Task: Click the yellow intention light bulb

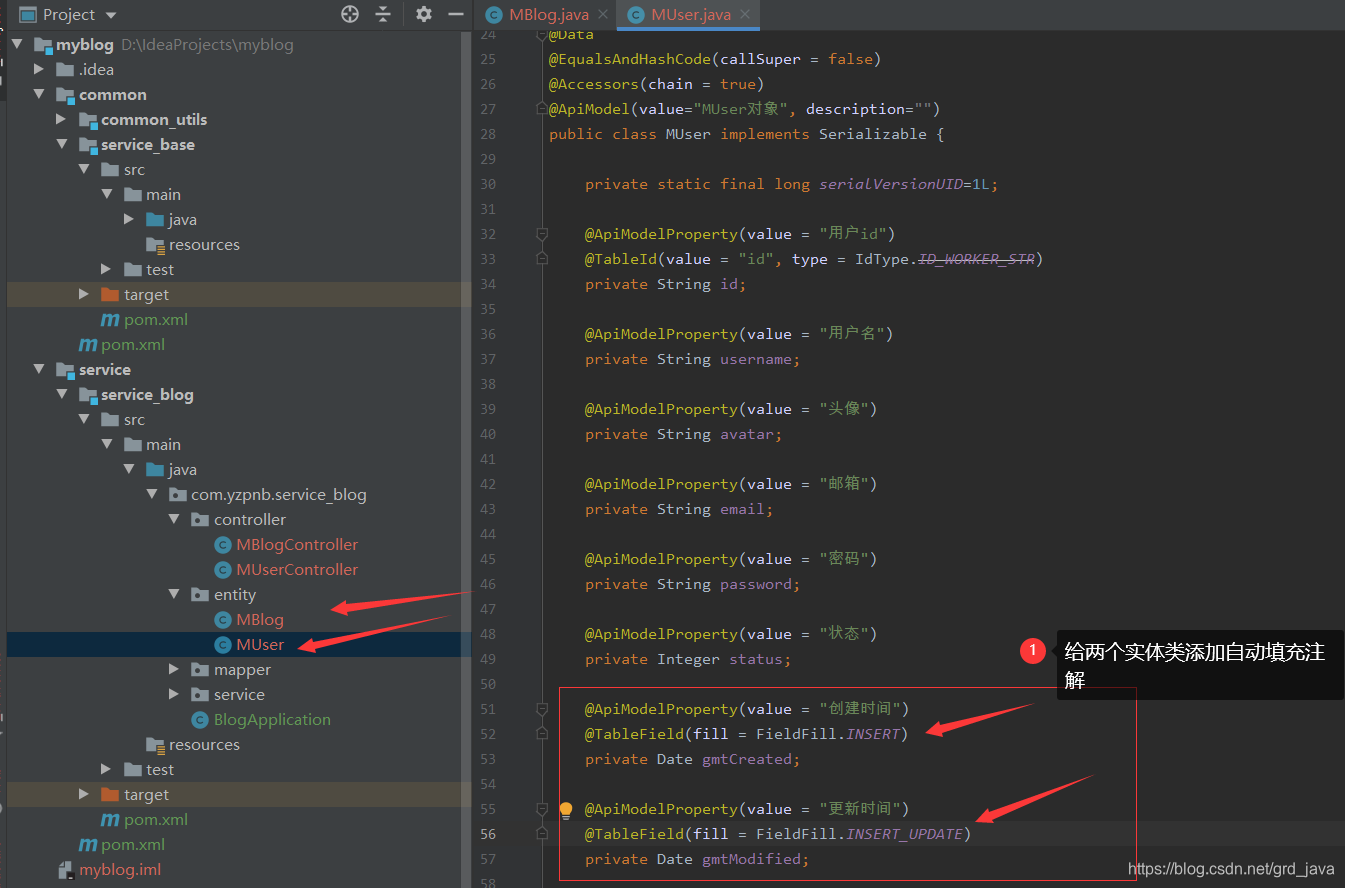Action: click(x=566, y=809)
